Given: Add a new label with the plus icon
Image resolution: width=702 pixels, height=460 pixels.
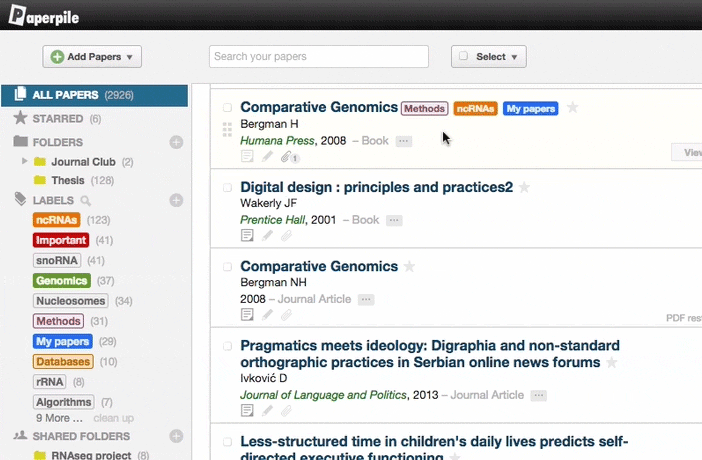Looking at the screenshot, I should point(176,200).
